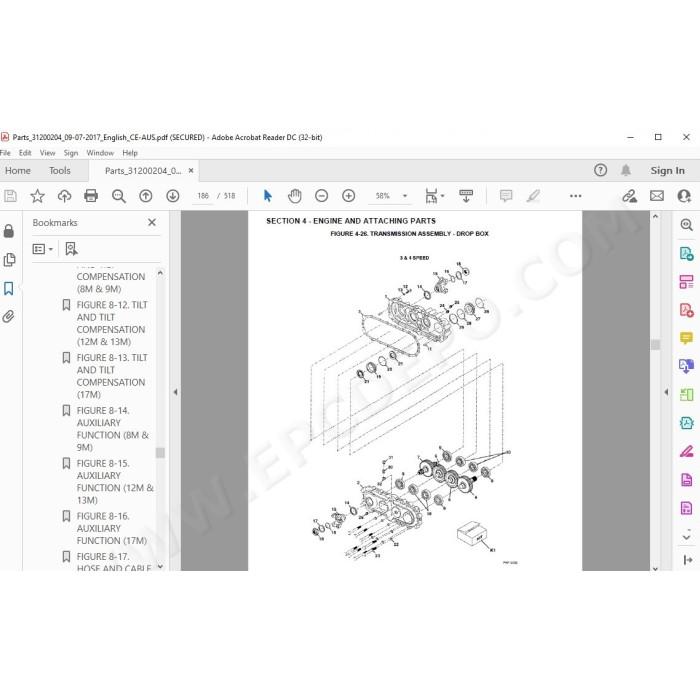Go to previous page arrow
The width and height of the screenshot is (700, 700).
click(146, 196)
